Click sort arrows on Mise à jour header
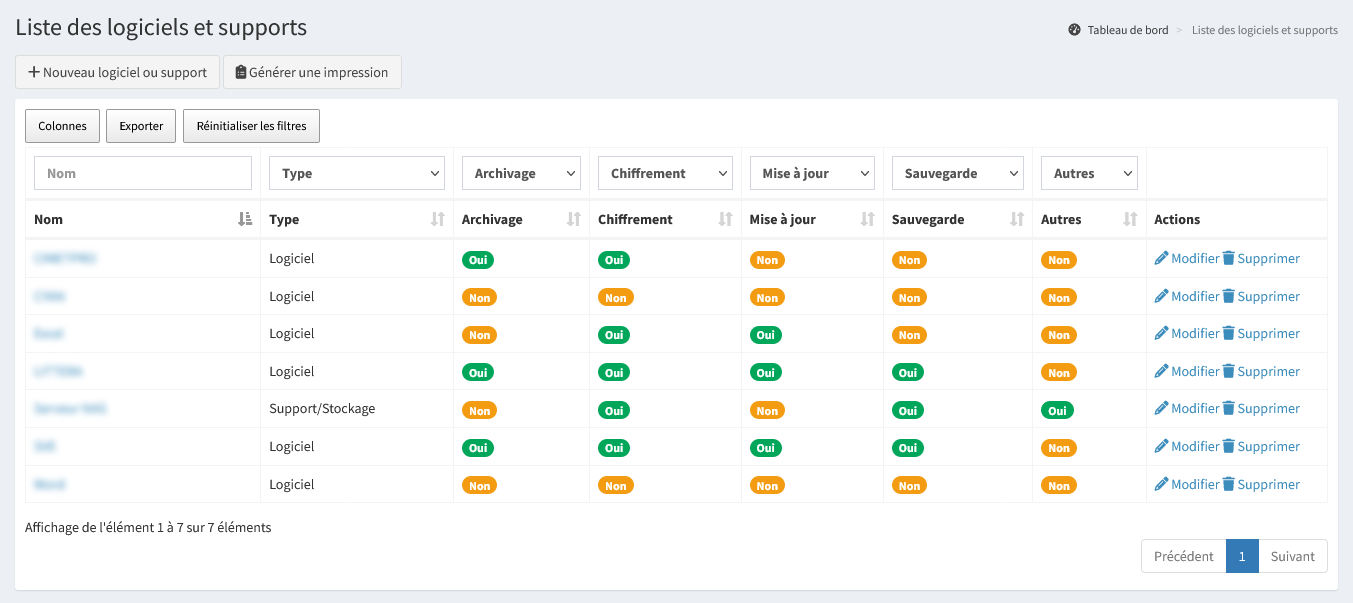Screen dimensions: 1353x603 [868, 220]
